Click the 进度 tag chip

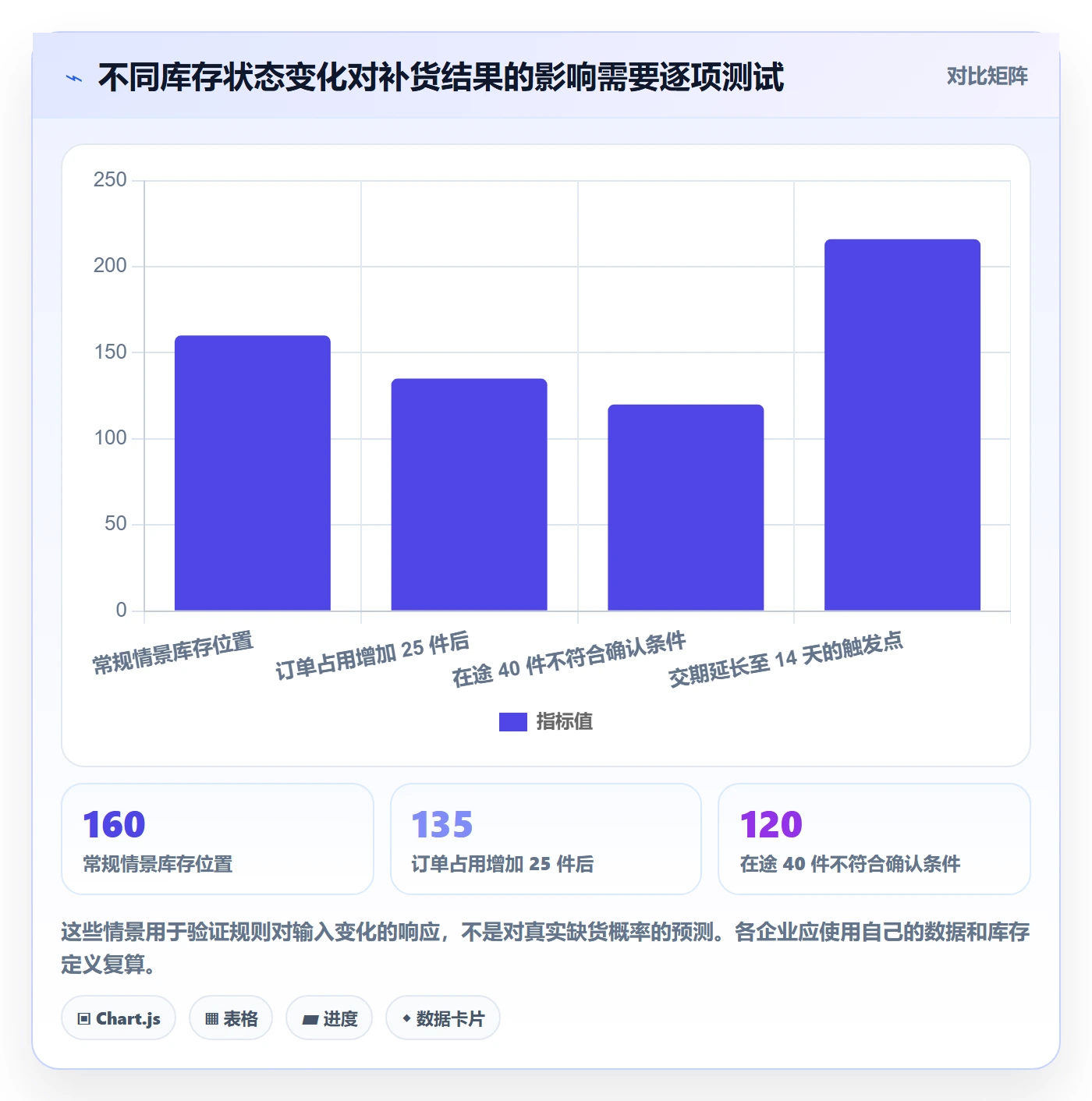click(x=329, y=1018)
